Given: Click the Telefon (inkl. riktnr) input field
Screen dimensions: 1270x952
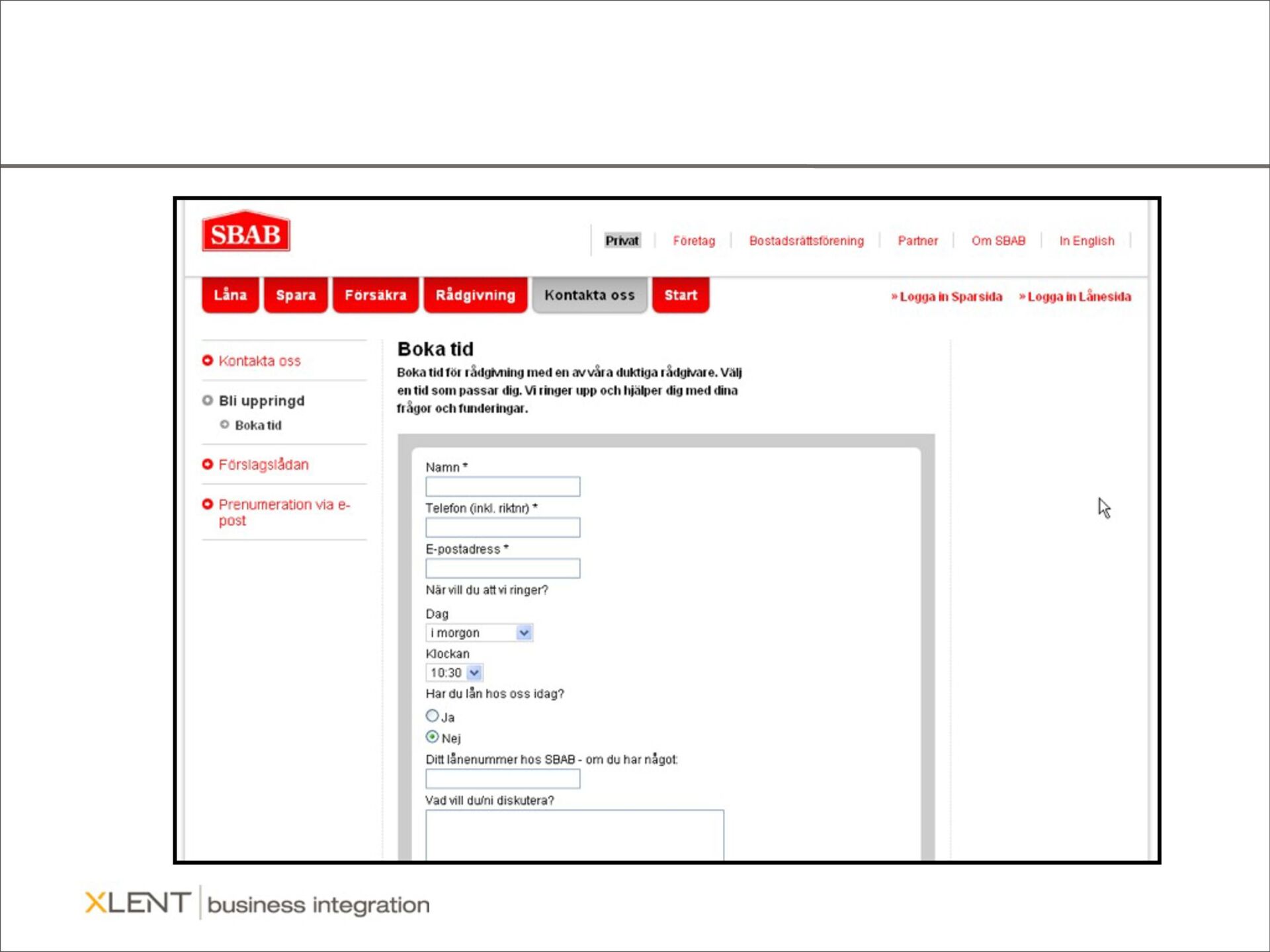Looking at the screenshot, I should tap(503, 528).
